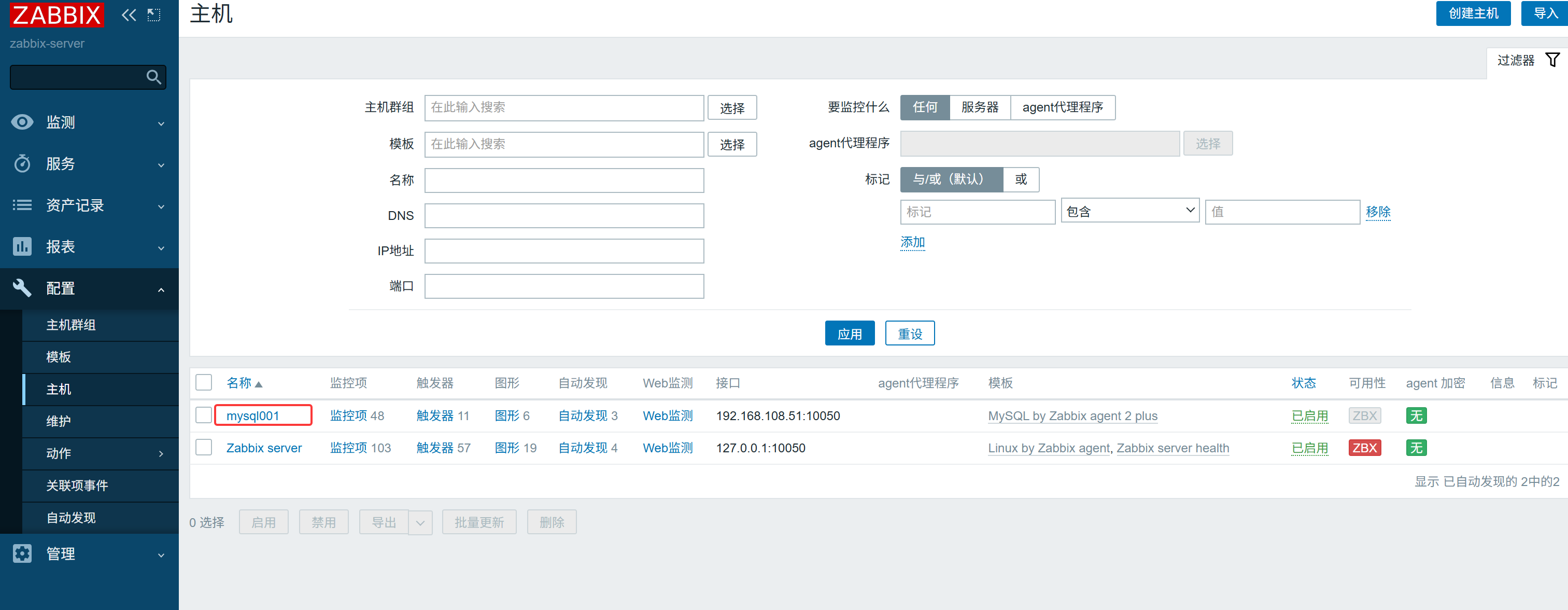
Task: Expand the 监测 menu chevron
Action: pyautogui.click(x=161, y=123)
